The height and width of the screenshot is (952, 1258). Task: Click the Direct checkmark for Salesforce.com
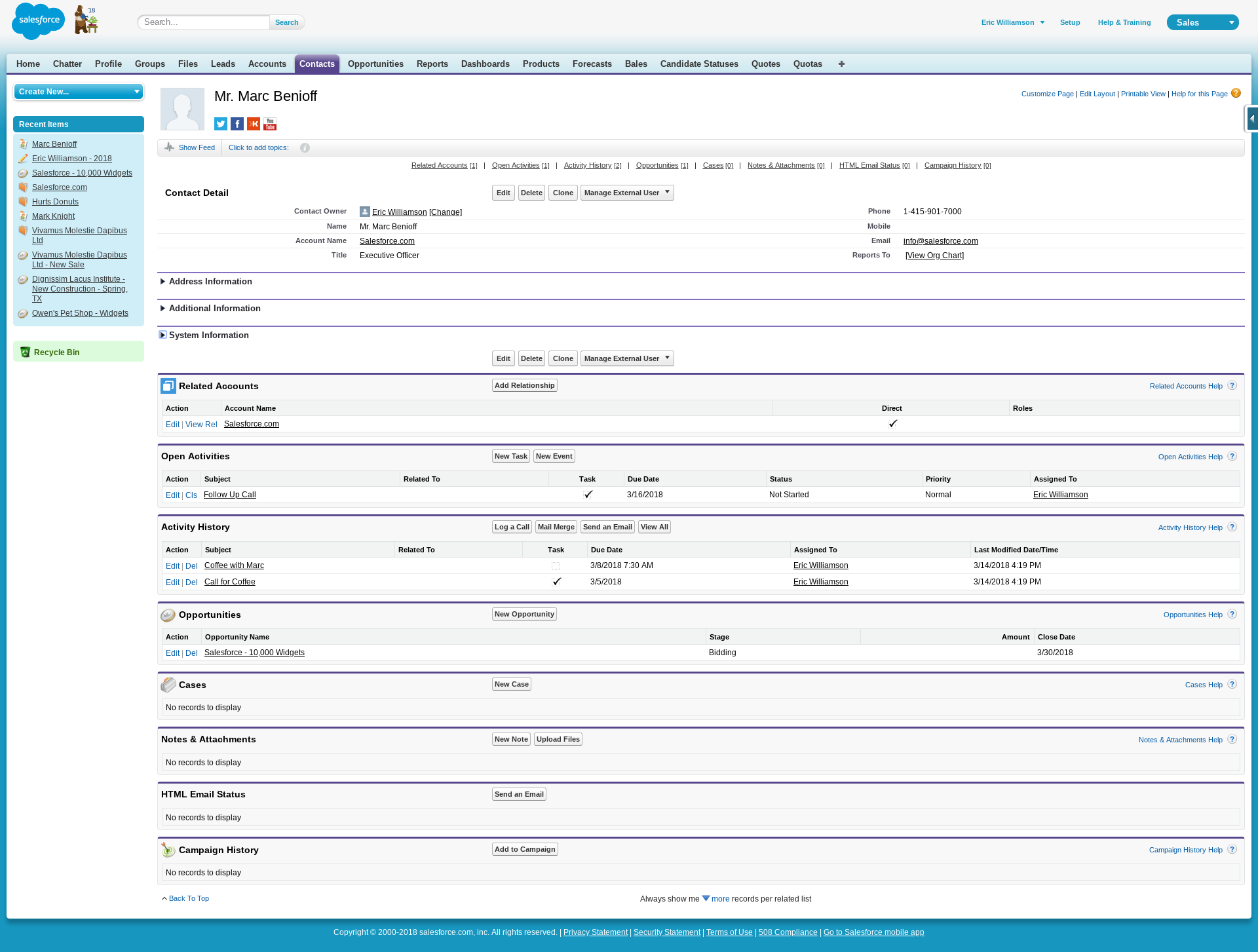click(x=892, y=424)
